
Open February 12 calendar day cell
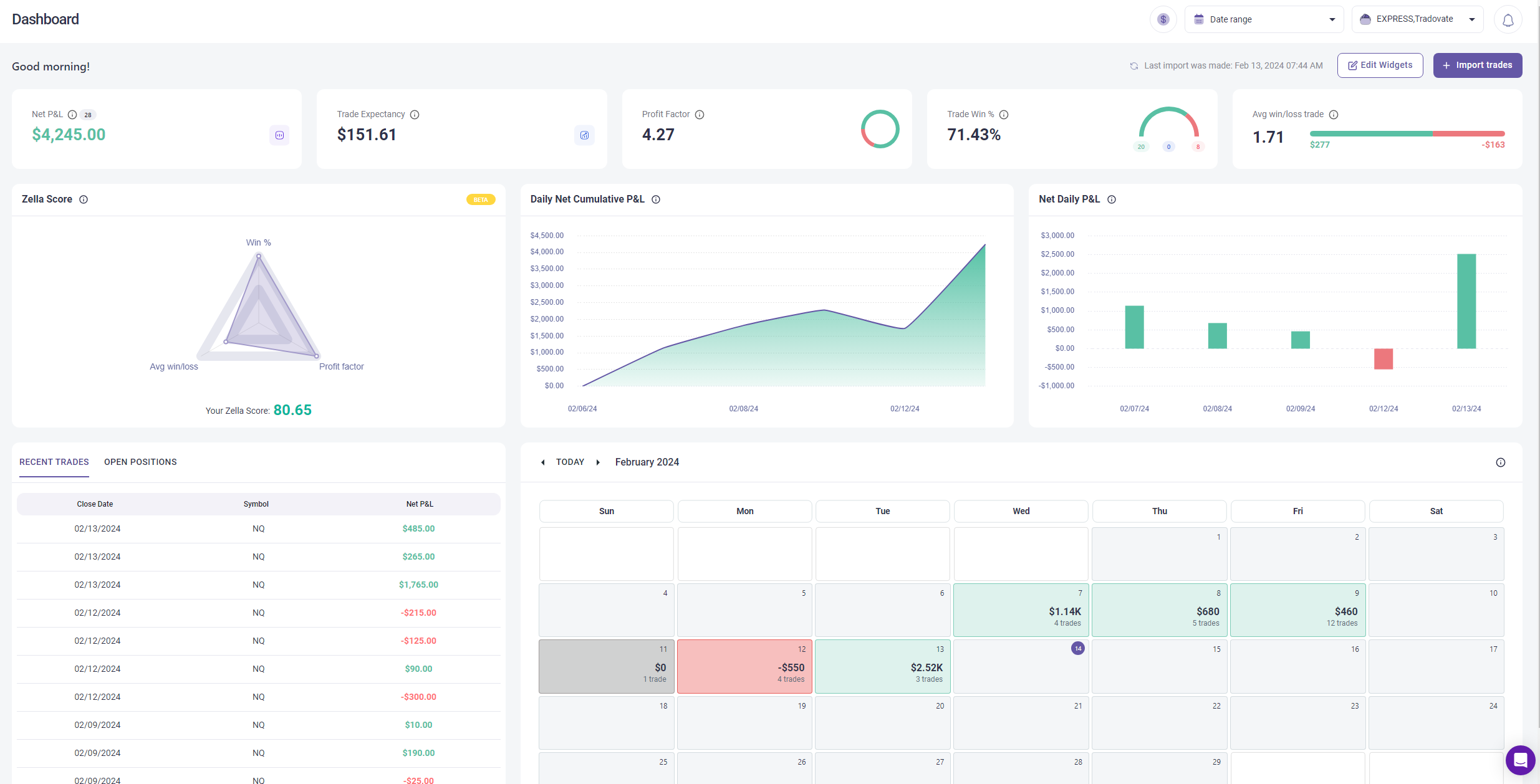point(744,666)
